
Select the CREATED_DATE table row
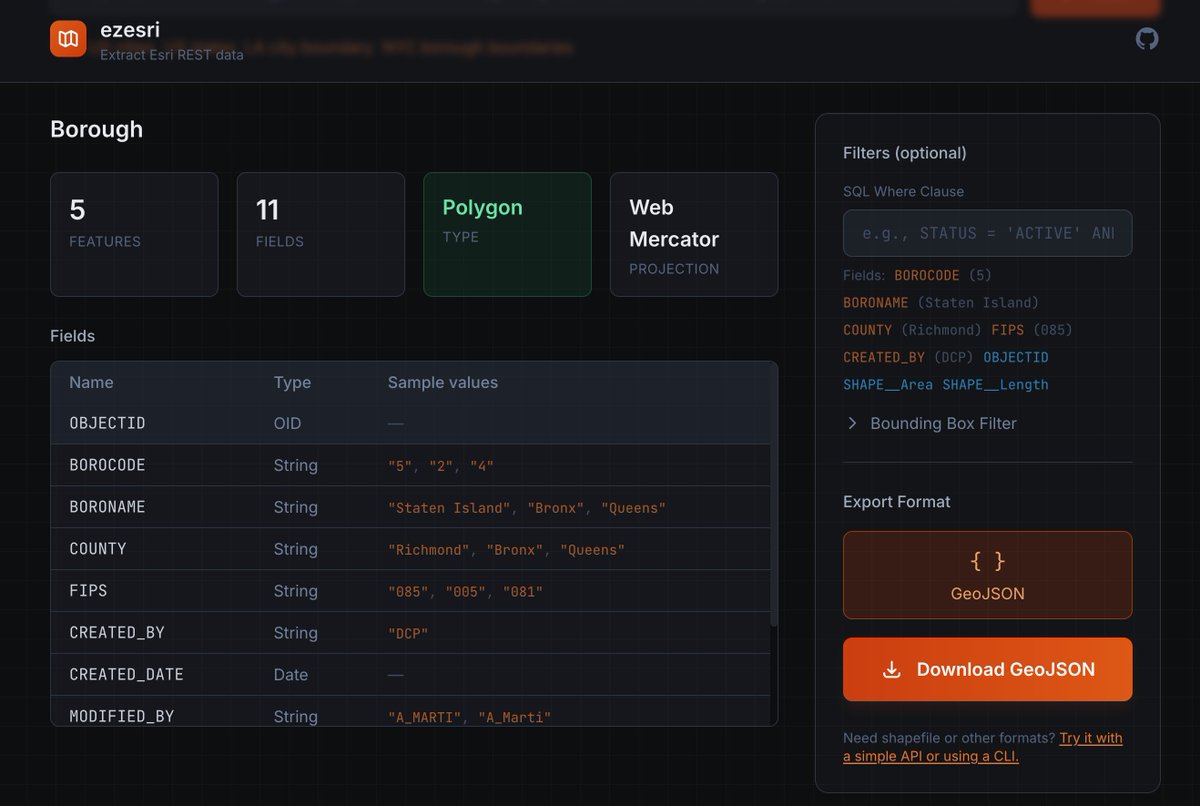tap(410, 675)
